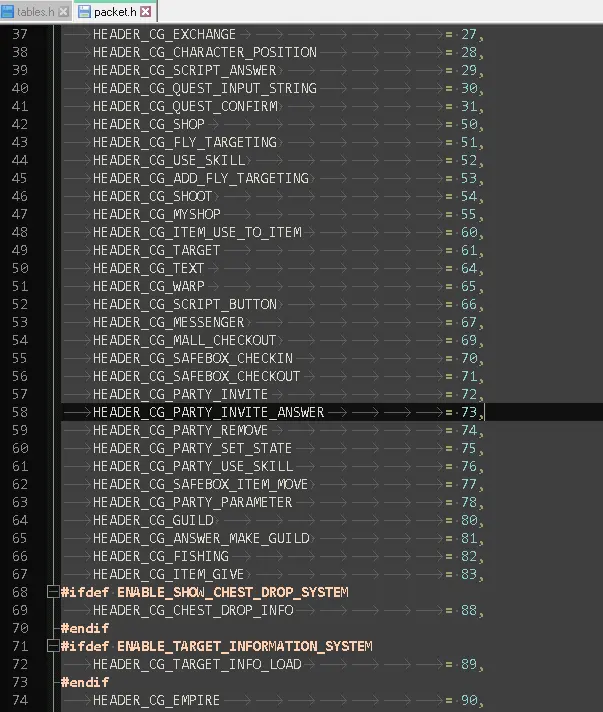Screen dimensions: 603x712
Task: Click line number 37 in the margin
Action: pyautogui.click(x=20, y=34)
